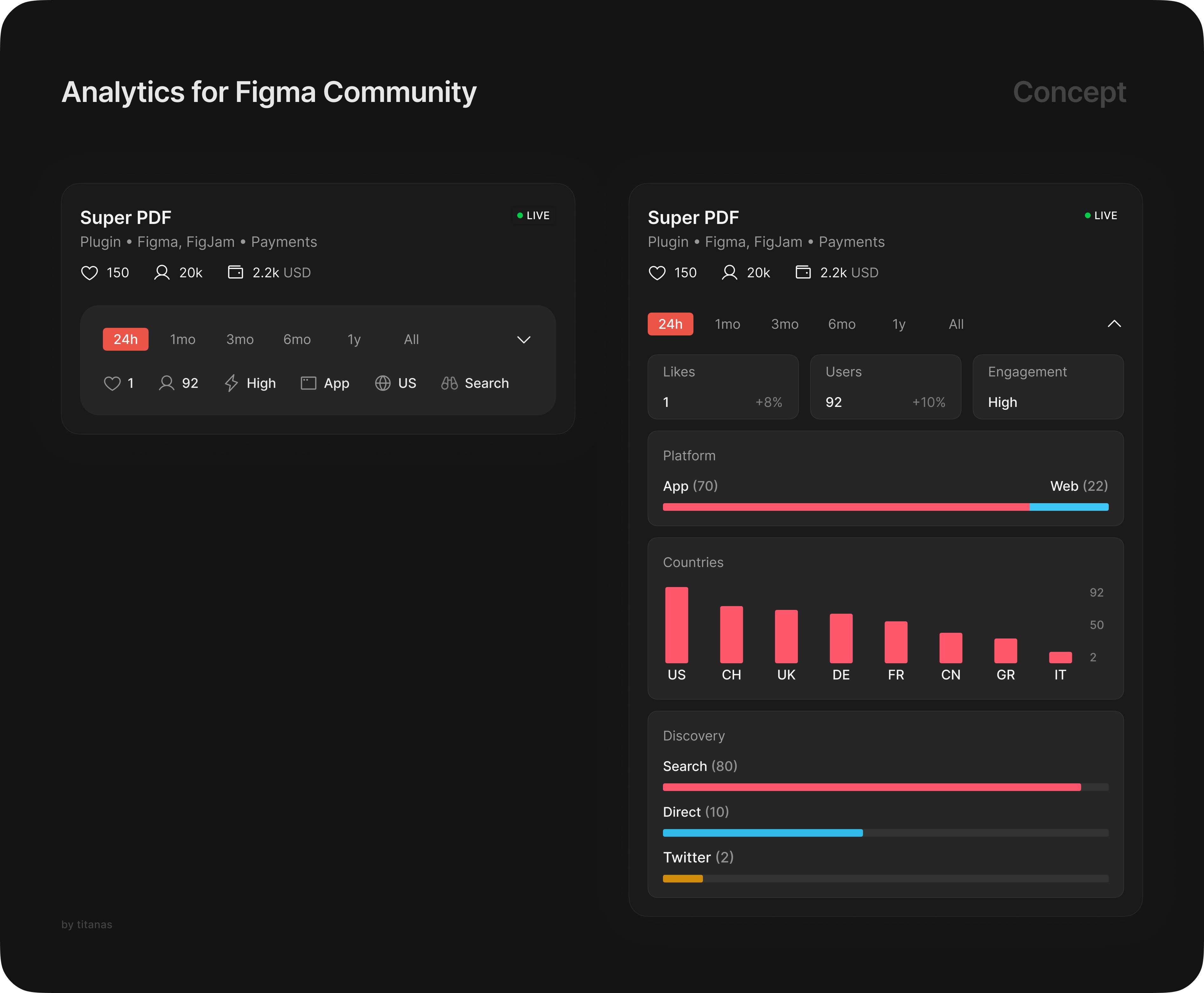
Task: Click the 50 axis label in Countries chart
Action: point(1096,625)
